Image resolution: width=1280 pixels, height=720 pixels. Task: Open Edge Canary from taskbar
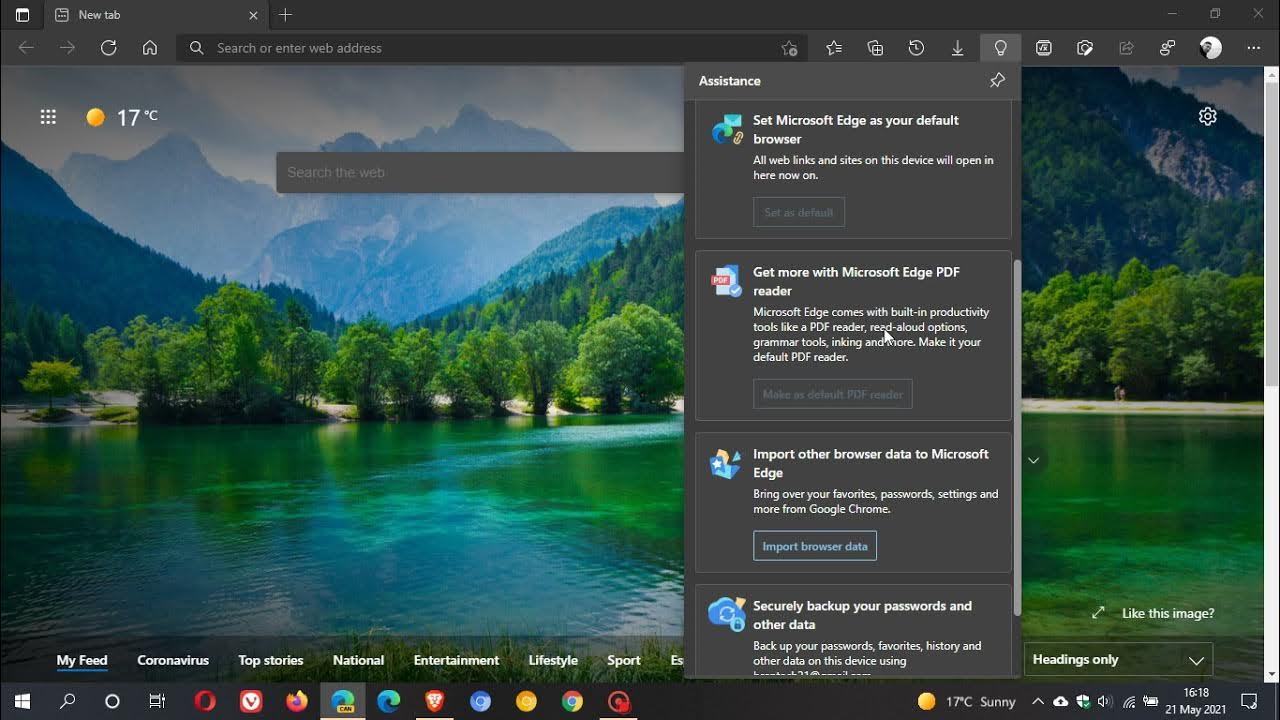click(x=343, y=701)
